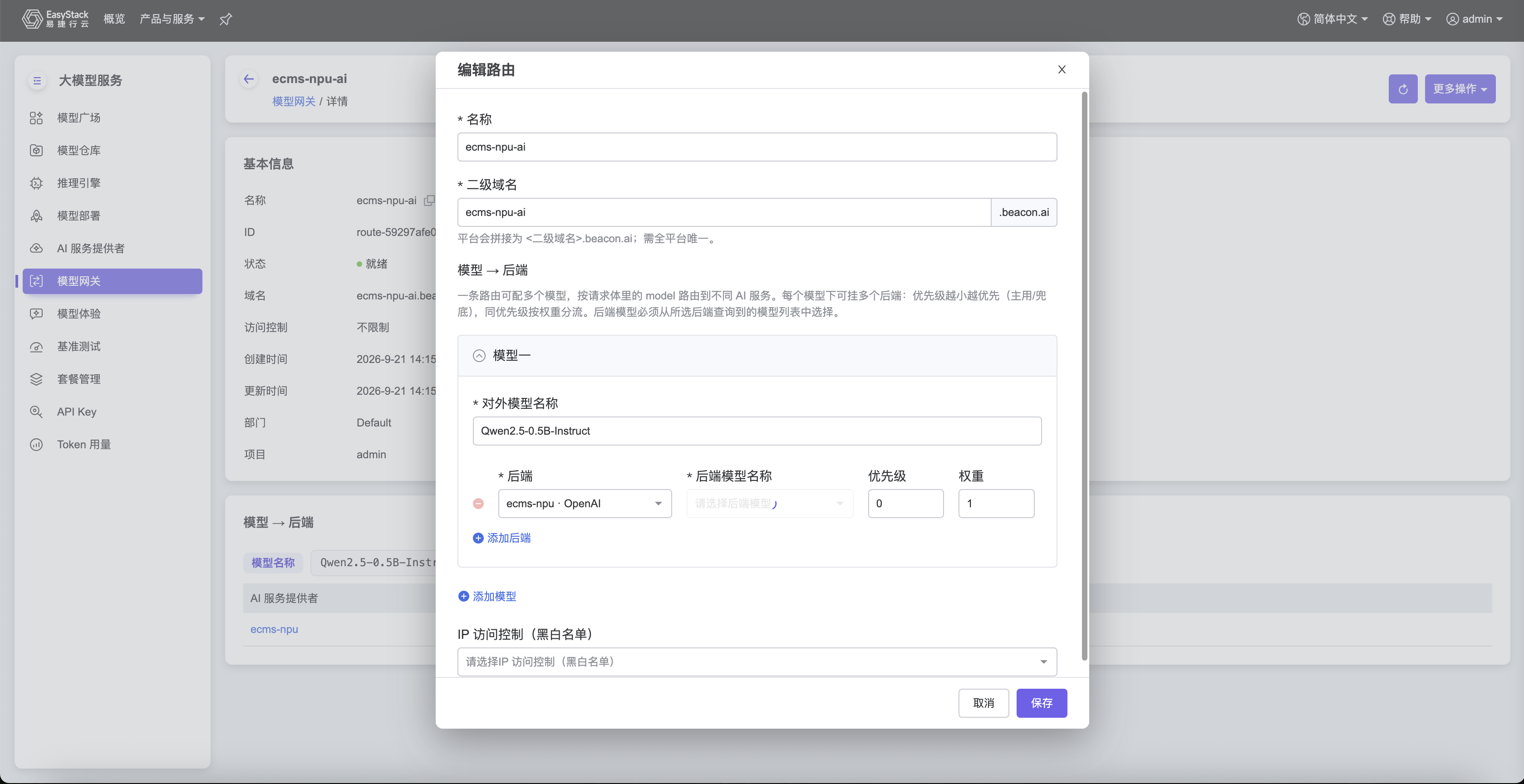
Task: Open the admin user menu
Action: (x=1475, y=19)
